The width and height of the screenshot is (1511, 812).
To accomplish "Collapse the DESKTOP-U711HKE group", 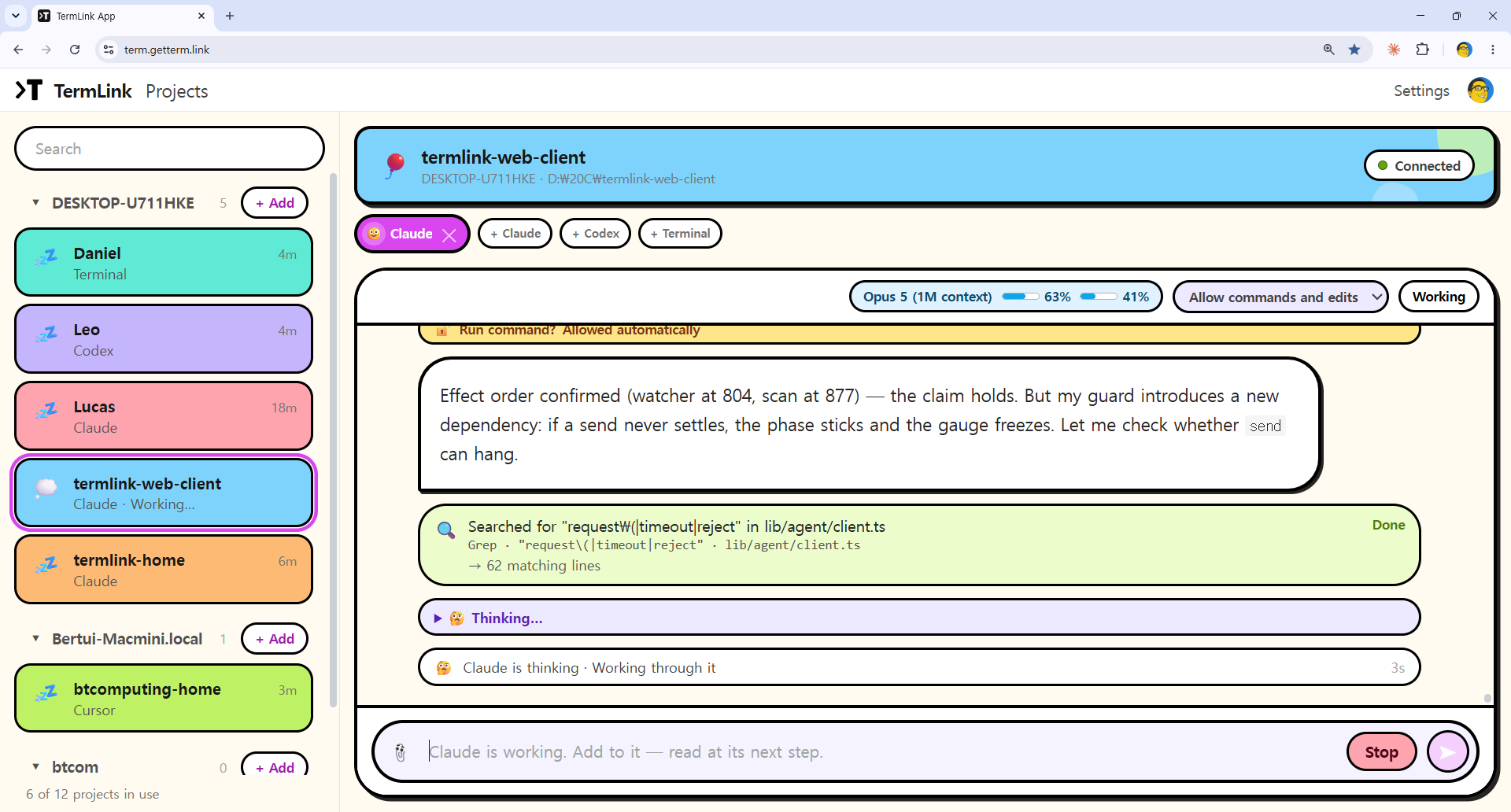I will point(35,203).
